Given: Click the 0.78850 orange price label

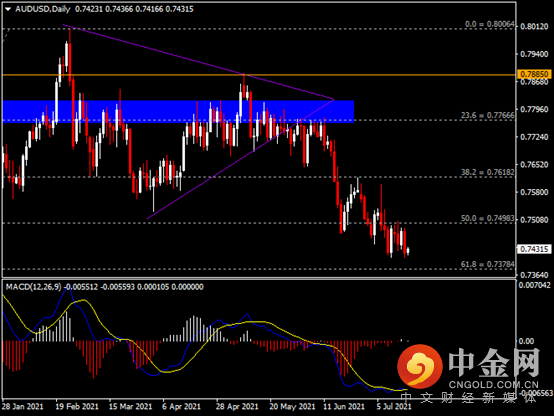Looking at the screenshot, I should [534, 74].
